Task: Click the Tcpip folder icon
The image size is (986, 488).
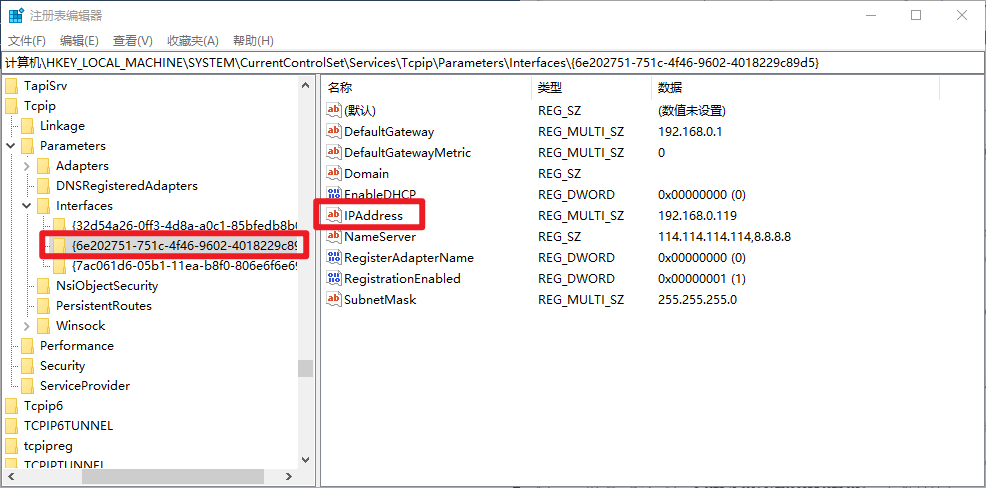Action: click(11, 106)
